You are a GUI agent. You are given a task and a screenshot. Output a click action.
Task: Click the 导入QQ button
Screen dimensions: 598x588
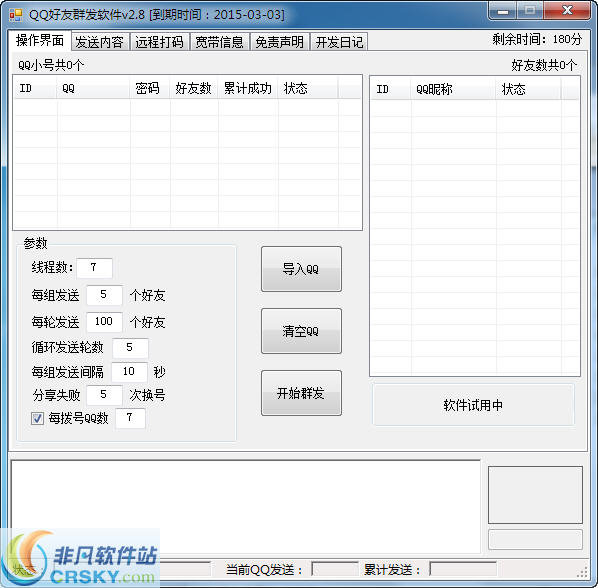pyautogui.click(x=301, y=269)
